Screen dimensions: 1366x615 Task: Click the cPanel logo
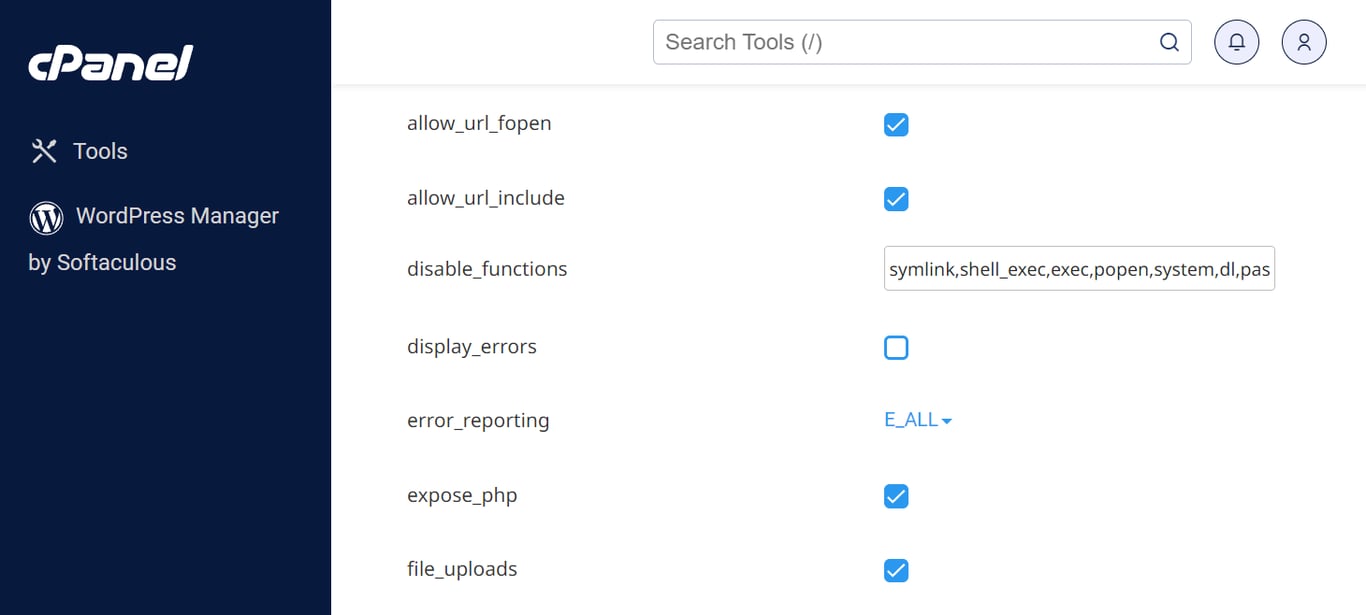(x=110, y=63)
